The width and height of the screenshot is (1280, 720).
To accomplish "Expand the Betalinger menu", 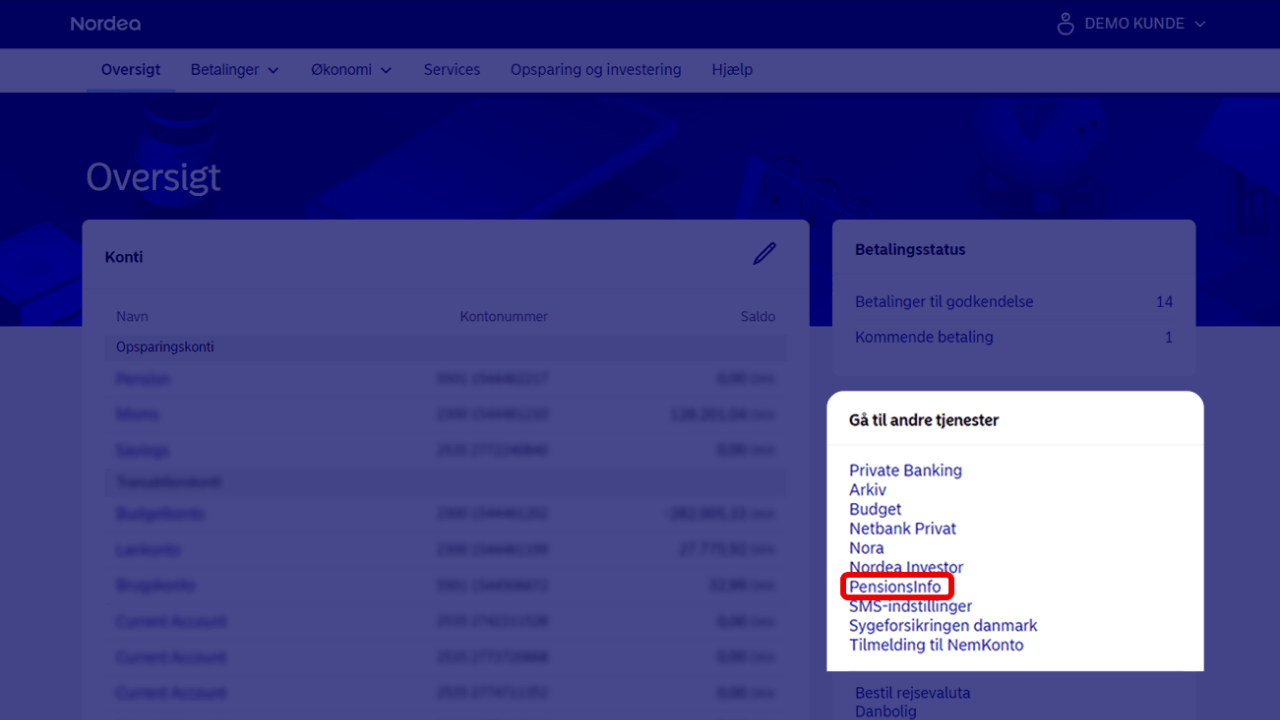I will (x=235, y=70).
